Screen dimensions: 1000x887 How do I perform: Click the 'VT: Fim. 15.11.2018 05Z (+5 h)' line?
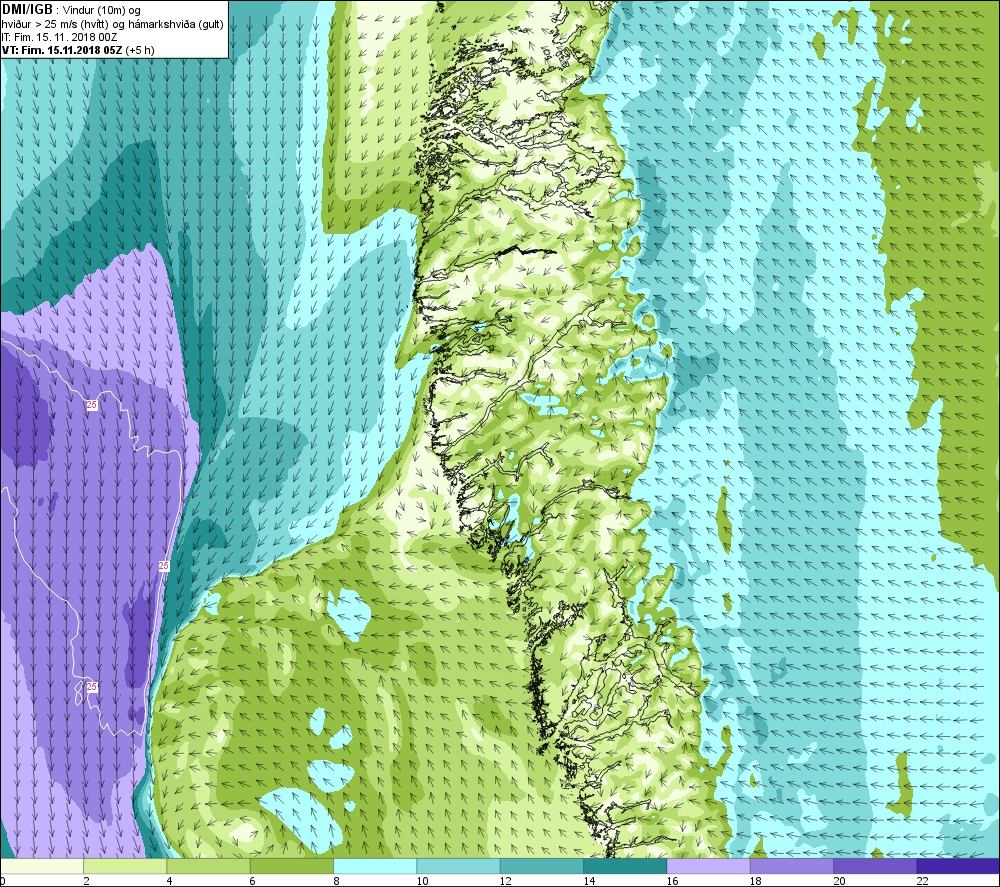click(x=78, y=50)
